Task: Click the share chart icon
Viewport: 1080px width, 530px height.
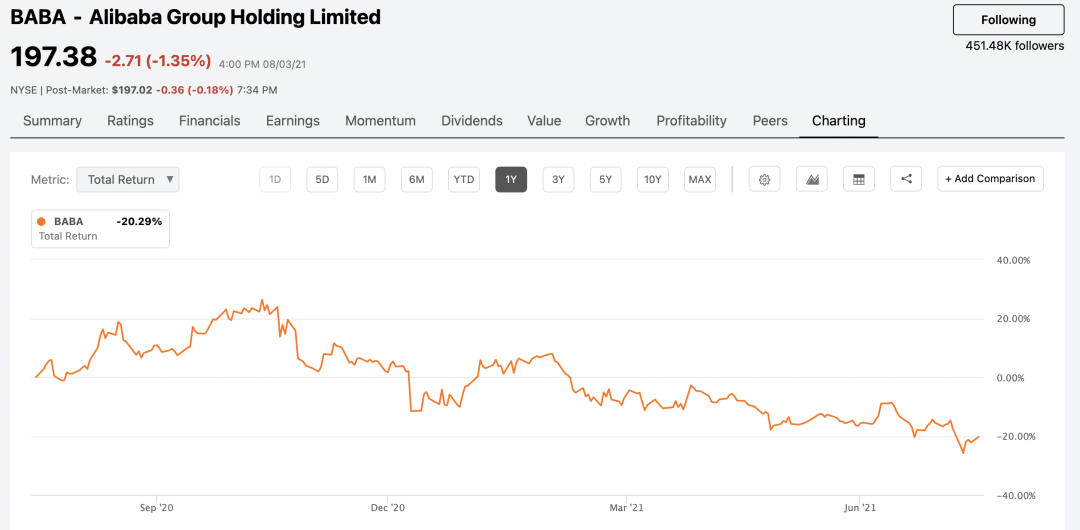Action: (x=906, y=180)
